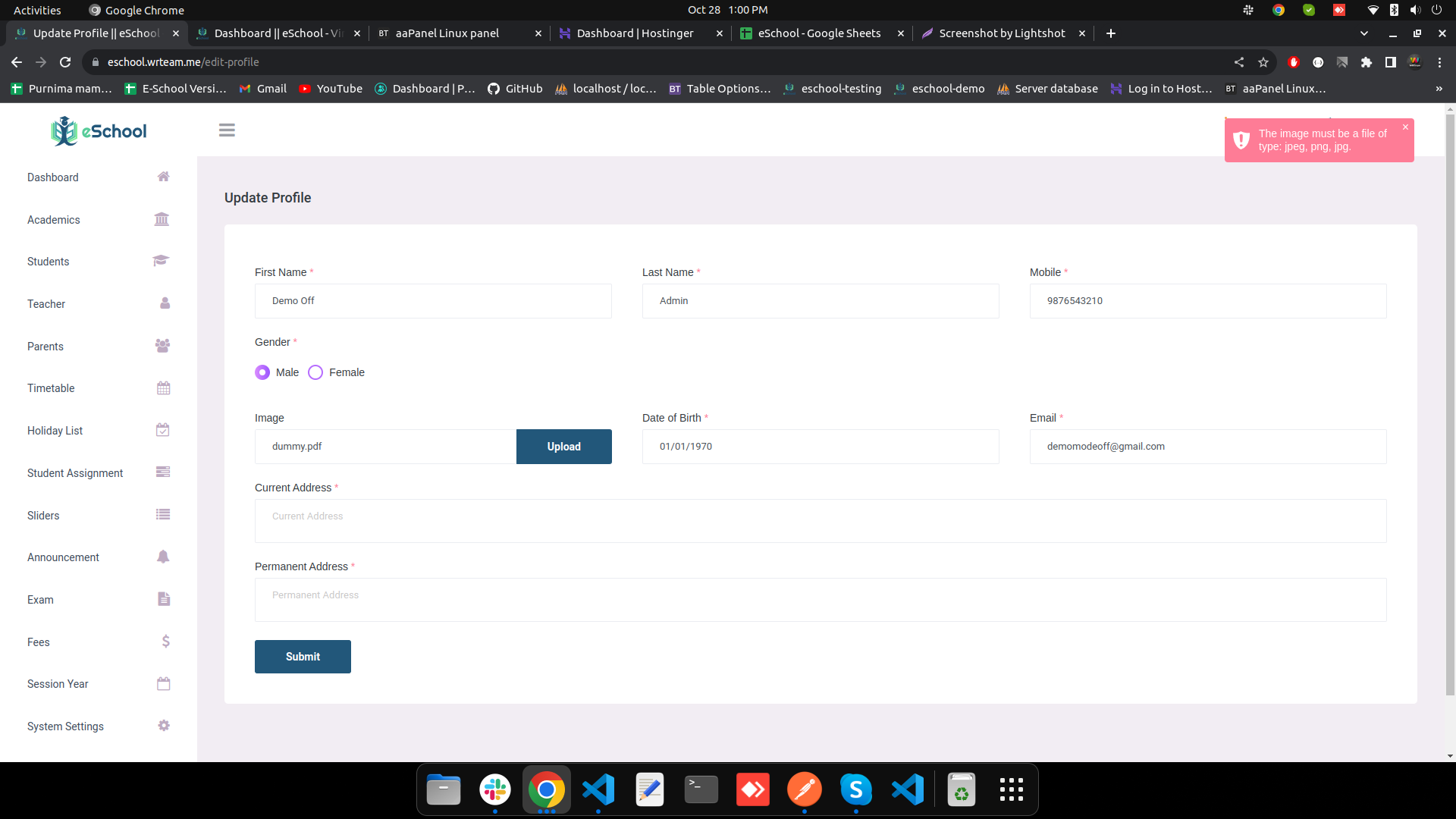Viewport: 1456px width, 819px height.
Task: Click the System Settings gear icon
Action: [x=164, y=726]
